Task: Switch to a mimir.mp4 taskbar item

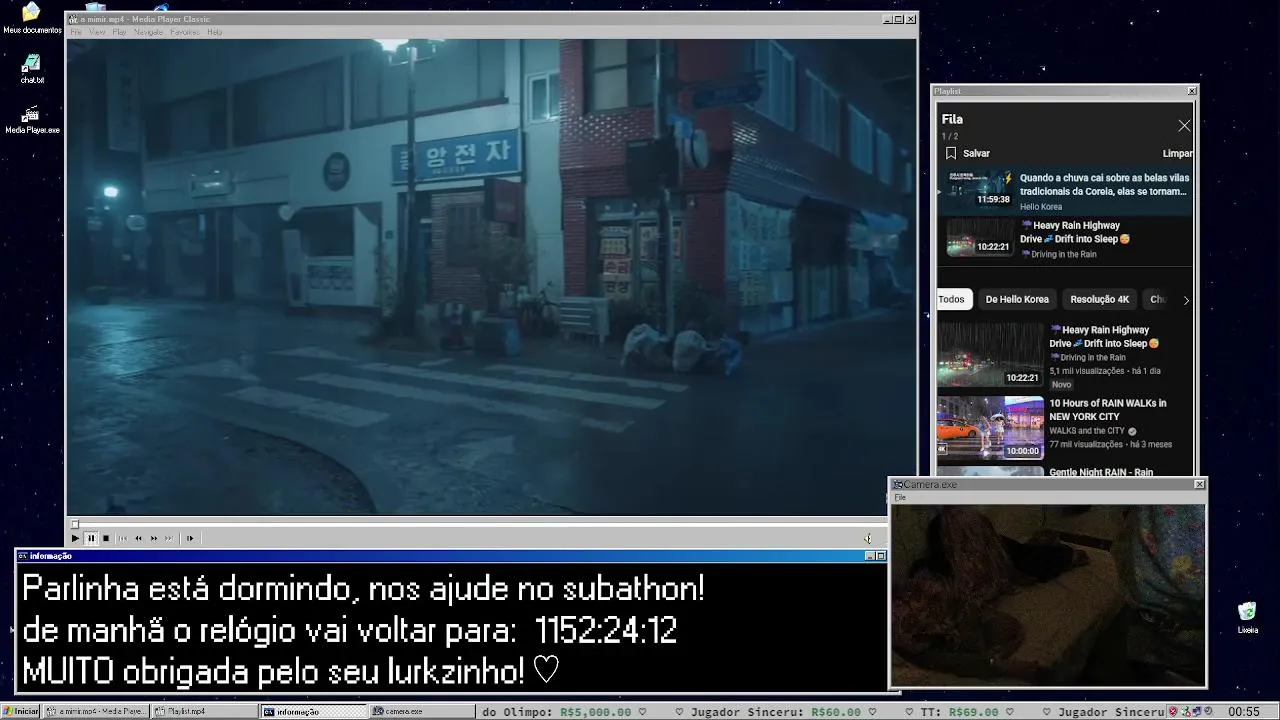Action: pos(97,711)
